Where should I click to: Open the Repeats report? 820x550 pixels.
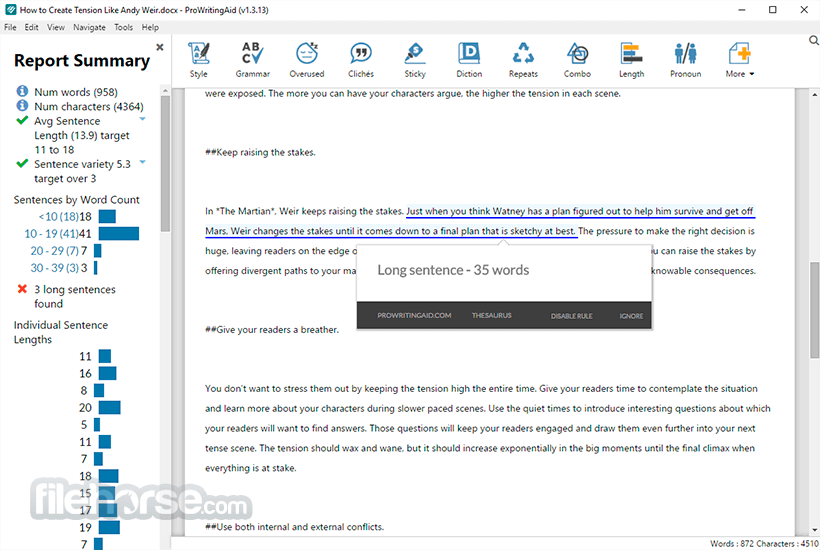coord(523,60)
